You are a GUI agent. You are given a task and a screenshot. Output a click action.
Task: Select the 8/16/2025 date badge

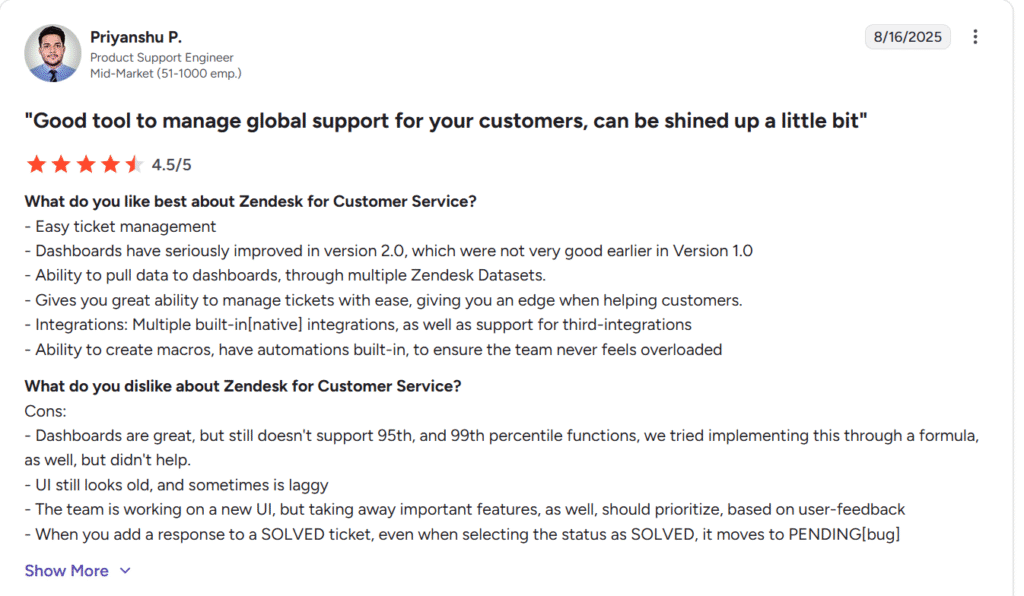(907, 36)
